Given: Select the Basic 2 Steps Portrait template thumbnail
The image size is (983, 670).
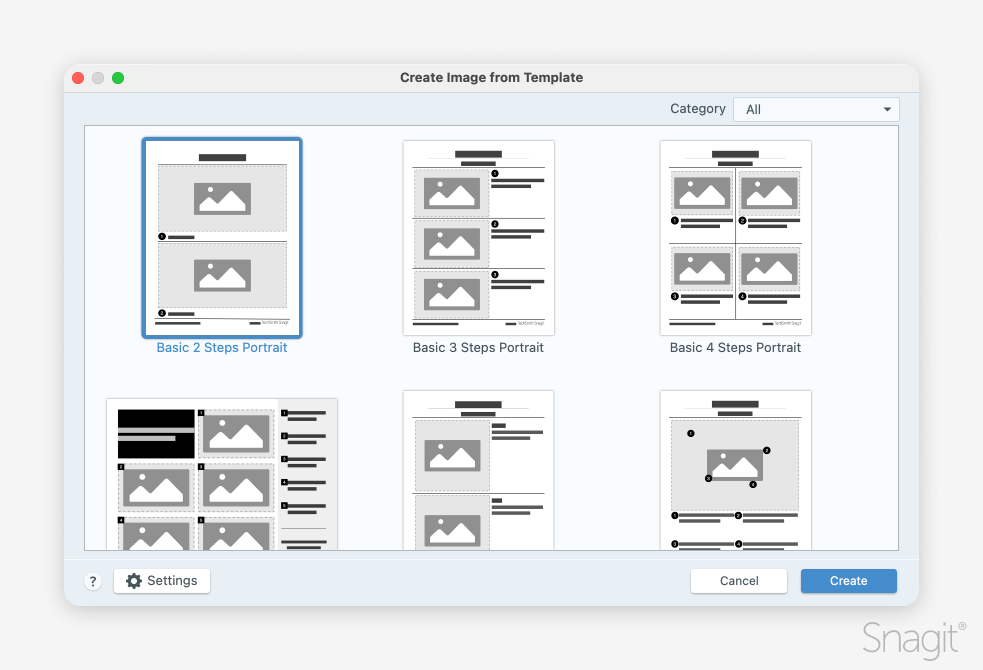Looking at the screenshot, I should [222, 238].
